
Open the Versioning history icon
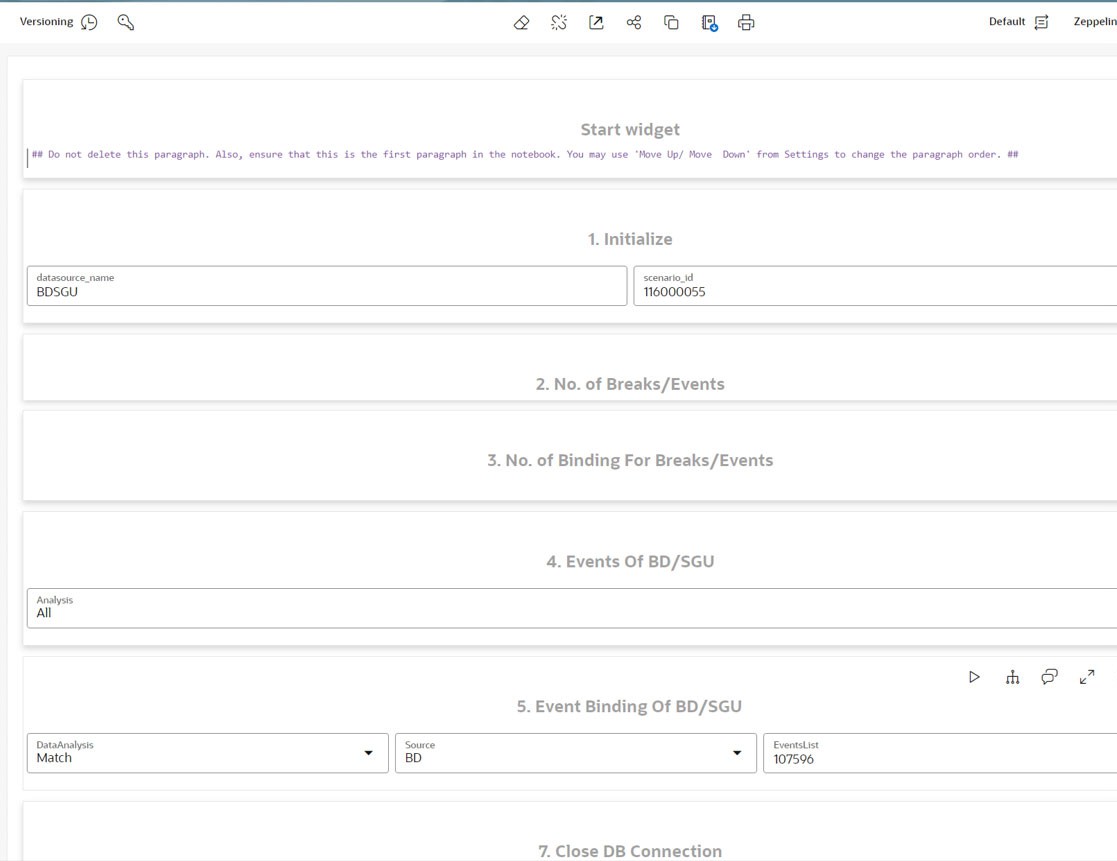pos(89,22)
